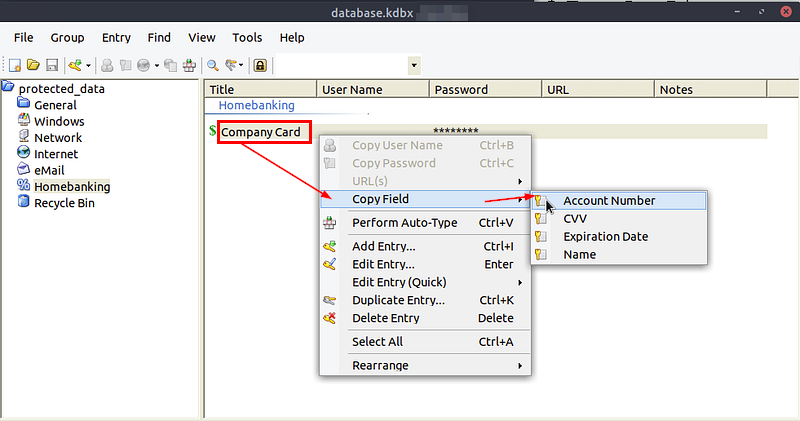Open the quick search dropdown arrow

pyautogui.click(x=414, y=65)
